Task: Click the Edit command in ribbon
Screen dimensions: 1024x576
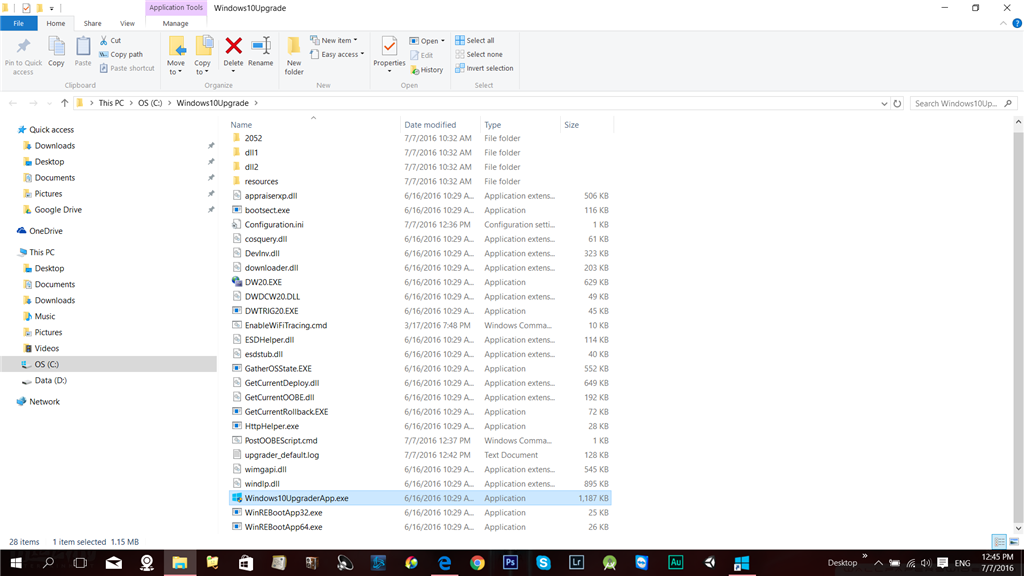Action: (x=422, y=56)
